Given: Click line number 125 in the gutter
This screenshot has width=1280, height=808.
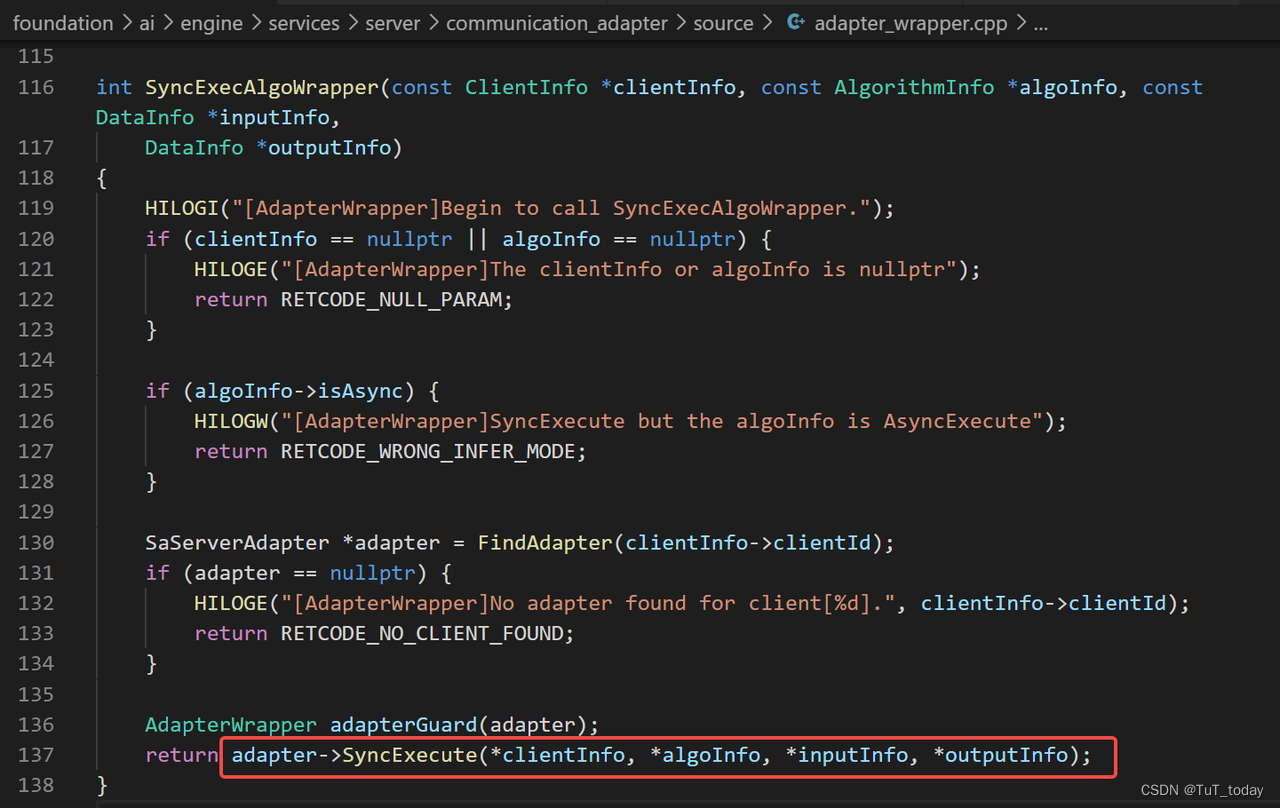Looking at the screenshot, I should (36, 390).
